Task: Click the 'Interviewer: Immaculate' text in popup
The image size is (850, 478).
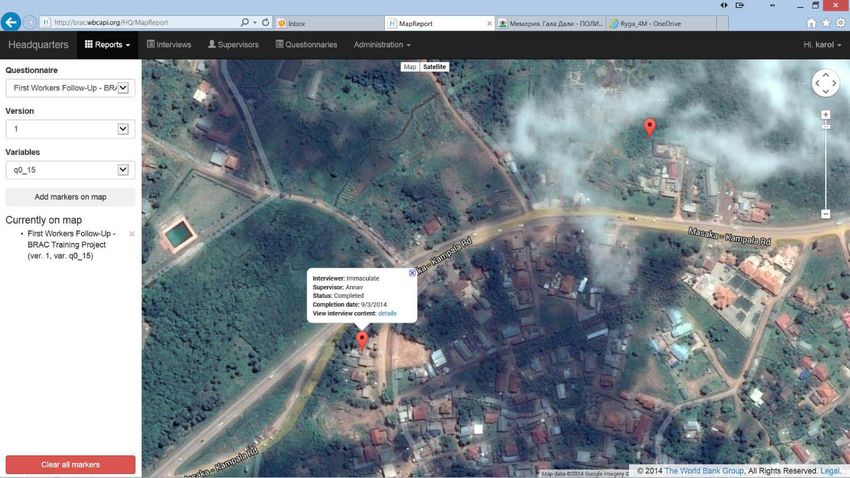Action: (x=346, y=278)
